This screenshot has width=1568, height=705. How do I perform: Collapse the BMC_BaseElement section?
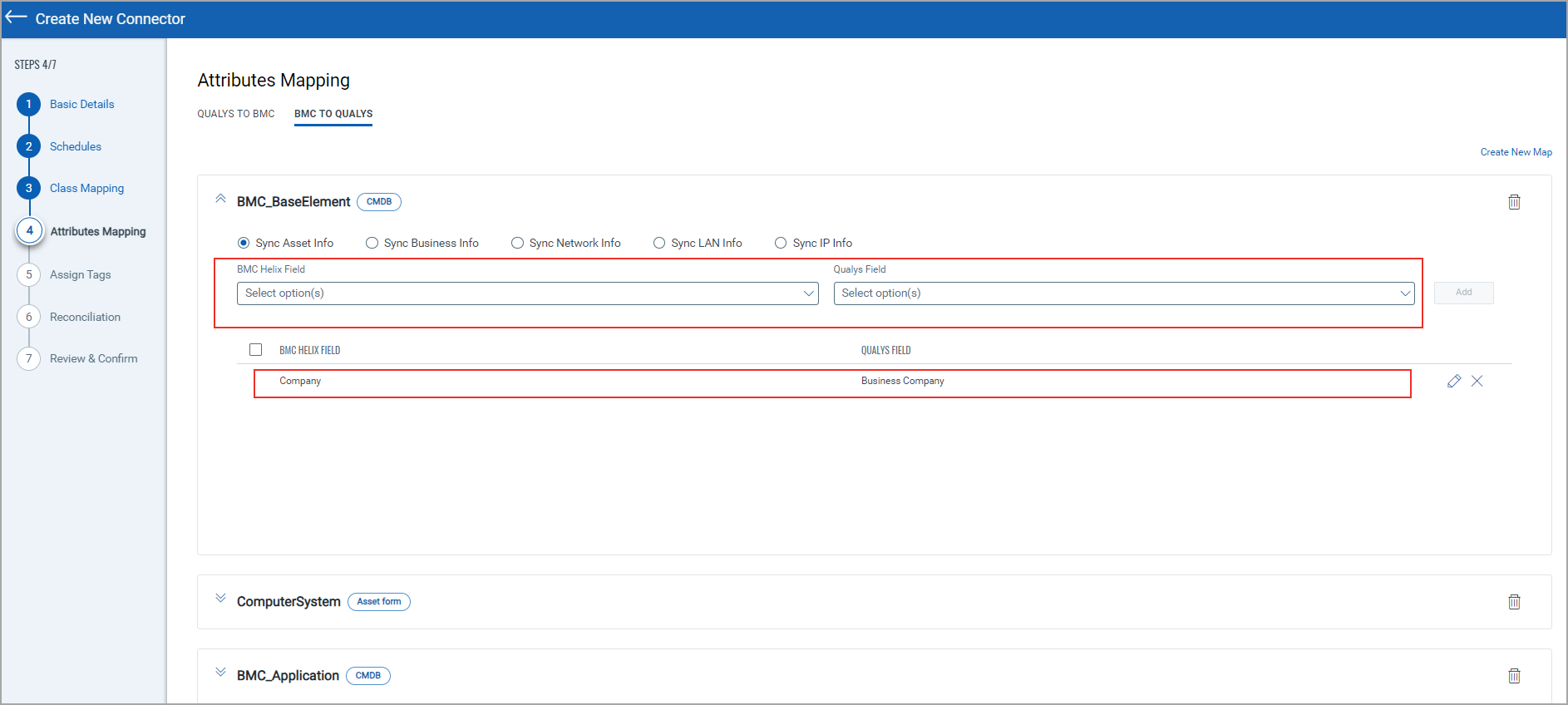[220, 199]
